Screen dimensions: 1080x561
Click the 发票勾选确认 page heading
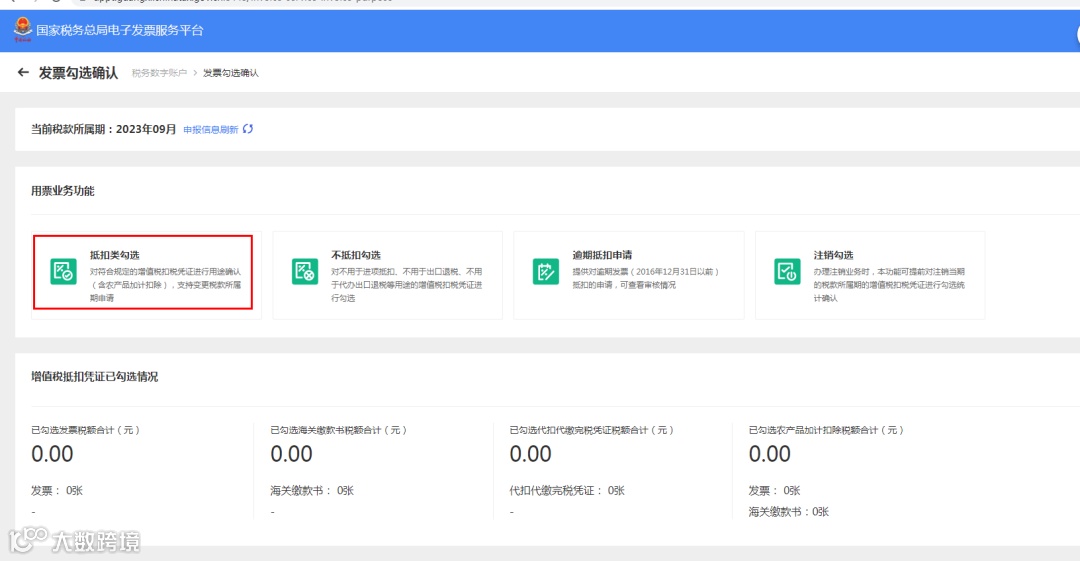point(78,72)
